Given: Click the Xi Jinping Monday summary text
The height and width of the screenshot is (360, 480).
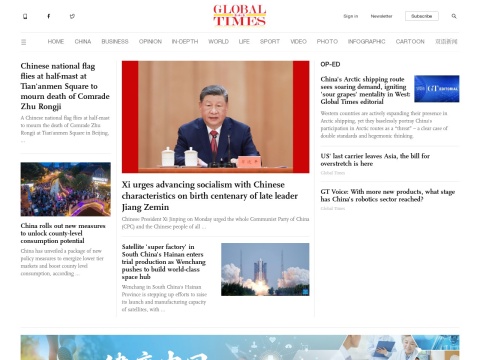Looking at the screenshot, I should click(215, 223).
